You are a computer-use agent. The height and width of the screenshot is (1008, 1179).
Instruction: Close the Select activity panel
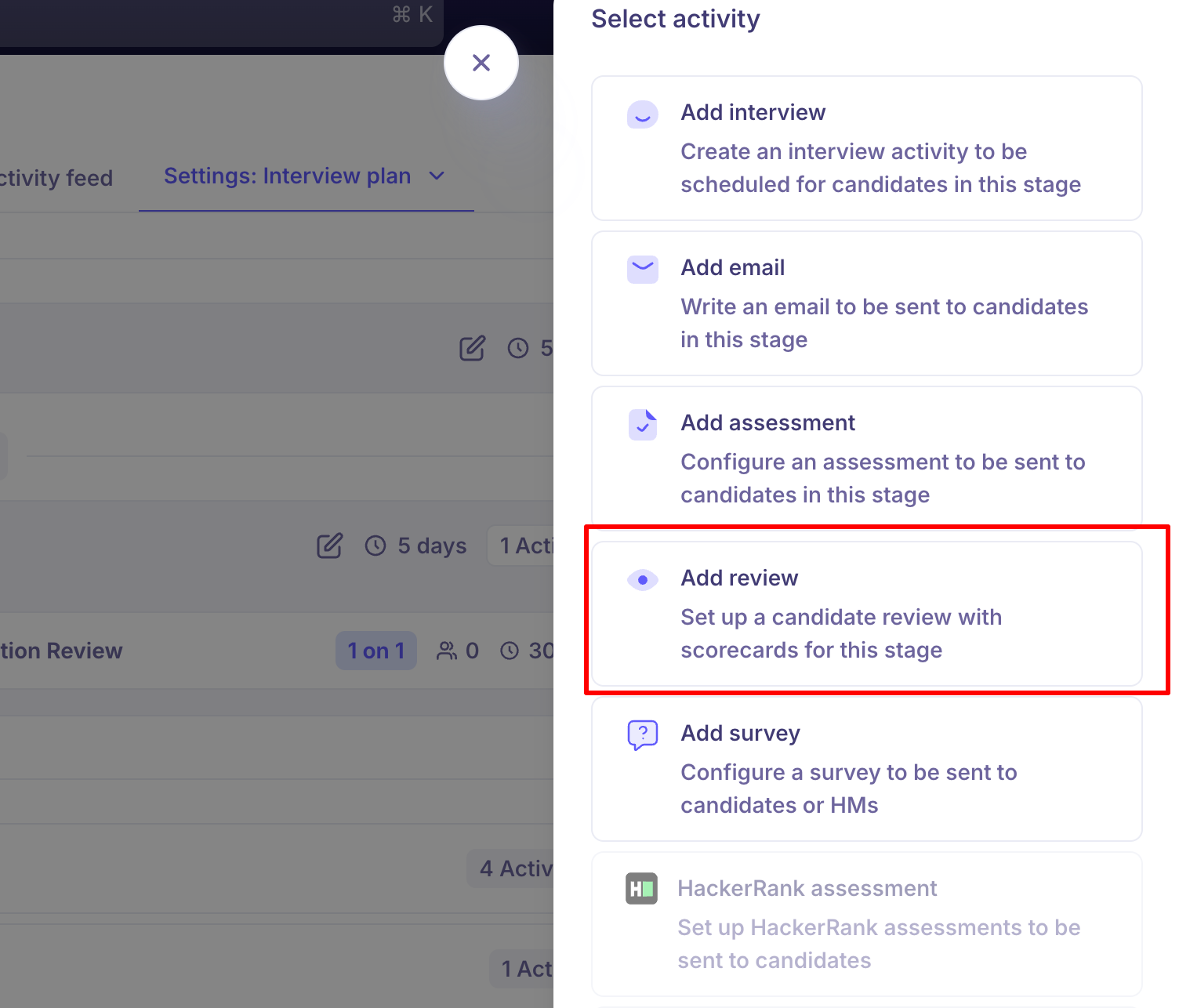pos(481,63)
